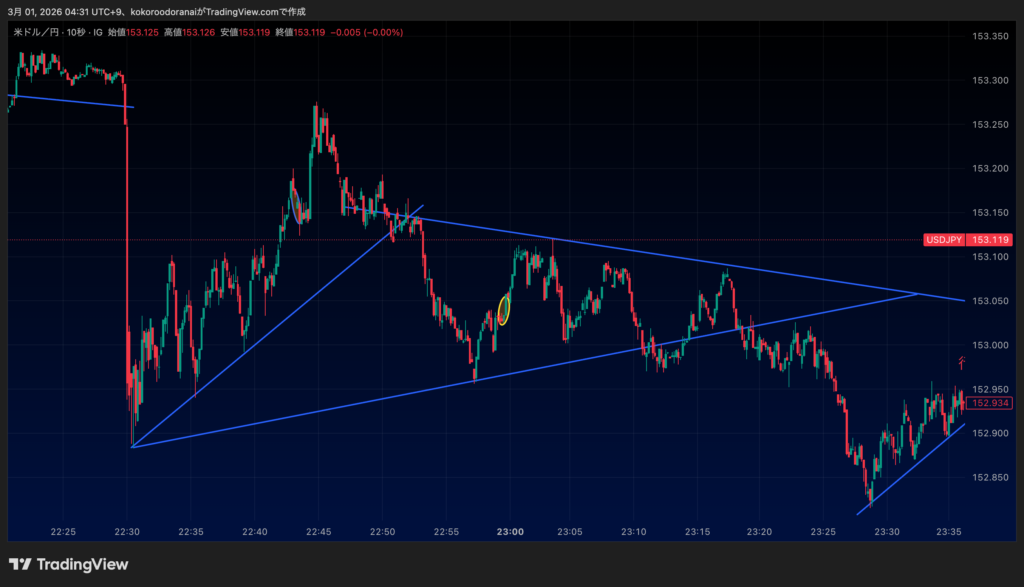This screenshot has height=587, width=1024.
Task: Click the 152.850 price axis label
Action: click(x=989, y=478)
